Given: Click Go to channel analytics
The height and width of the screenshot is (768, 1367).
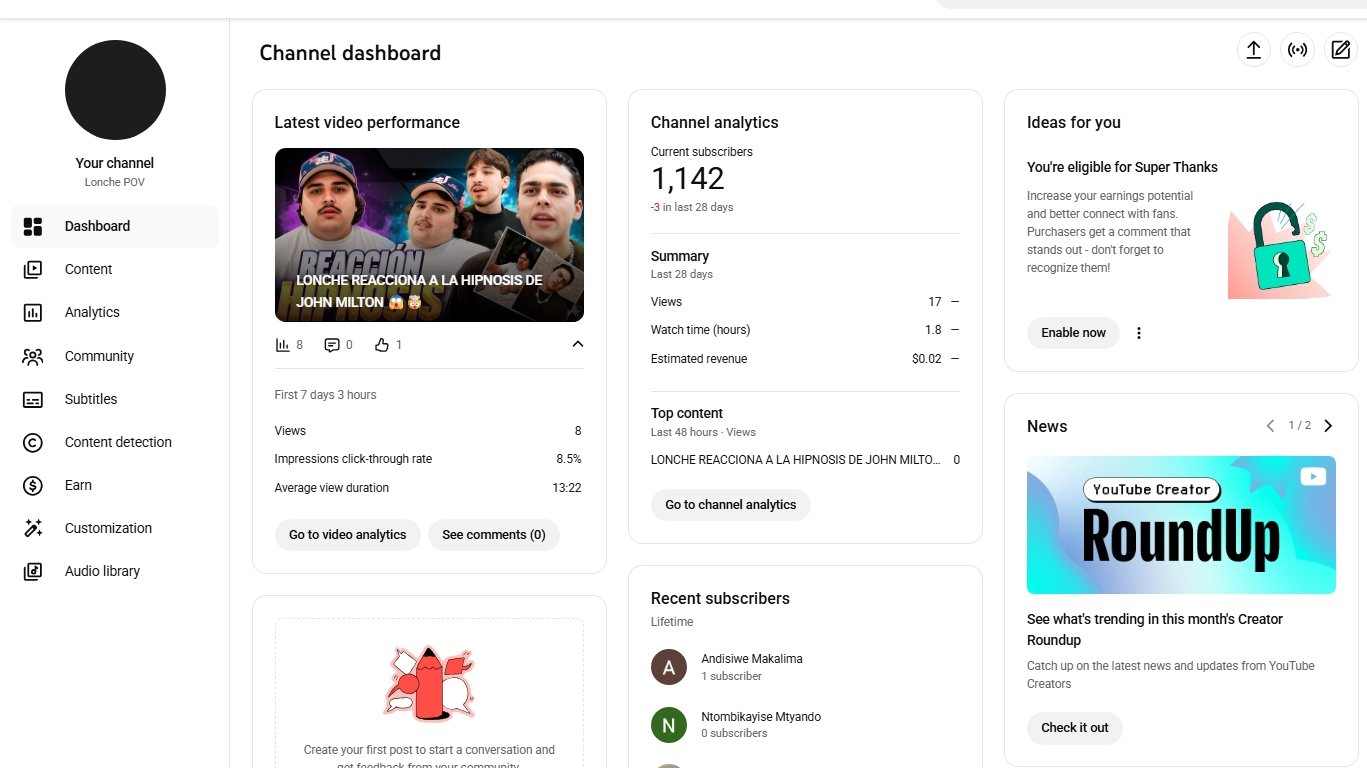Looking at the screenshot, I should click(730, 505).
